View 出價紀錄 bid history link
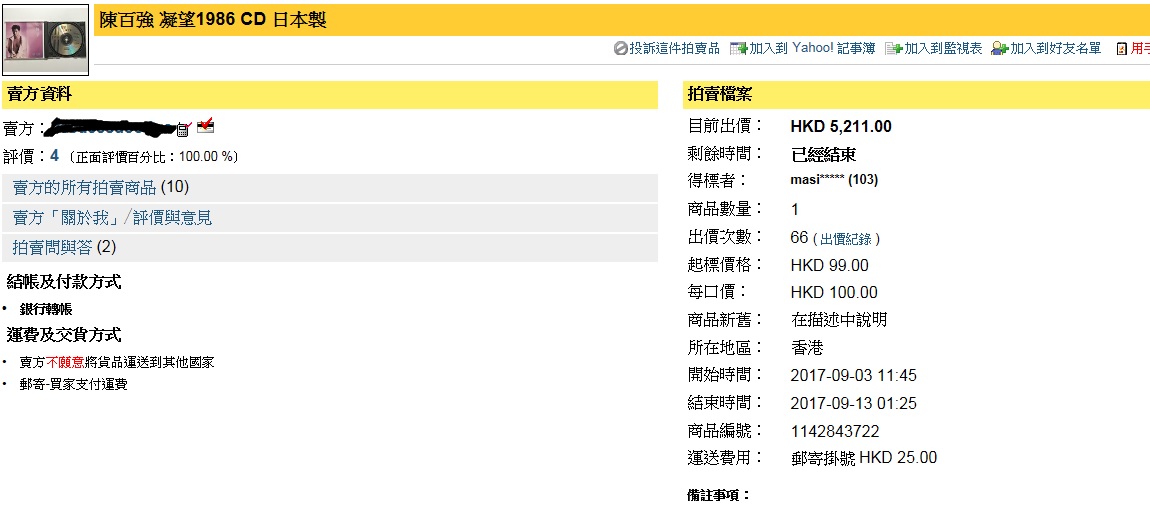This screenshot has height=510, width=1150. (x=847, y=239)
